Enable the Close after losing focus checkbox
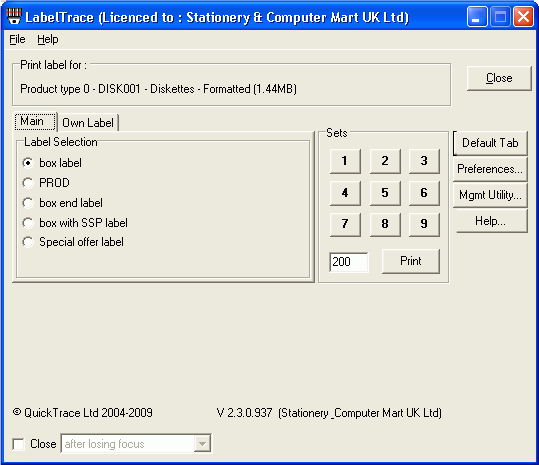The width and height of the screenshot is (539, 465). (x=18, y=444)
